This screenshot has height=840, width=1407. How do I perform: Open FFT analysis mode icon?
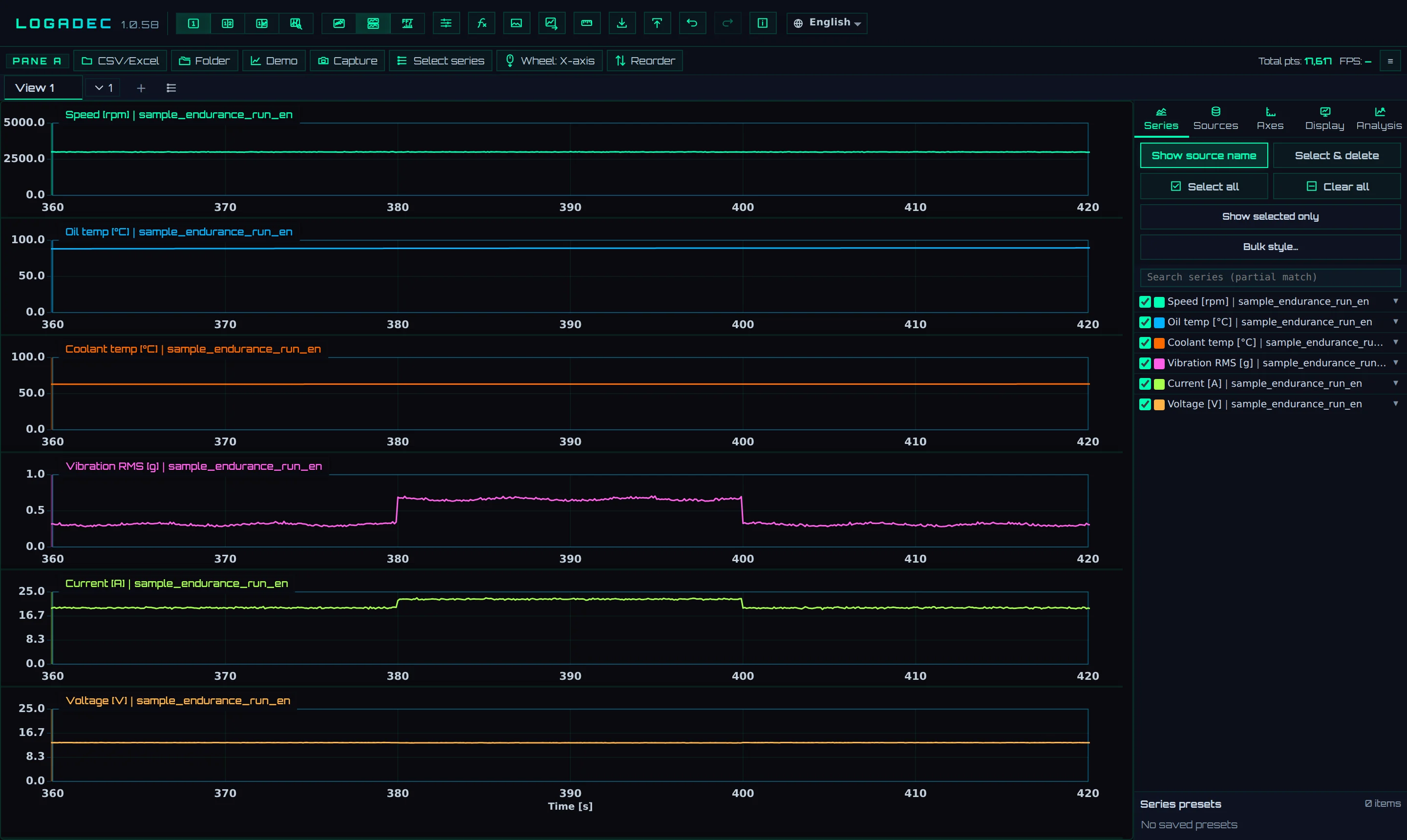tap(407, 23)
